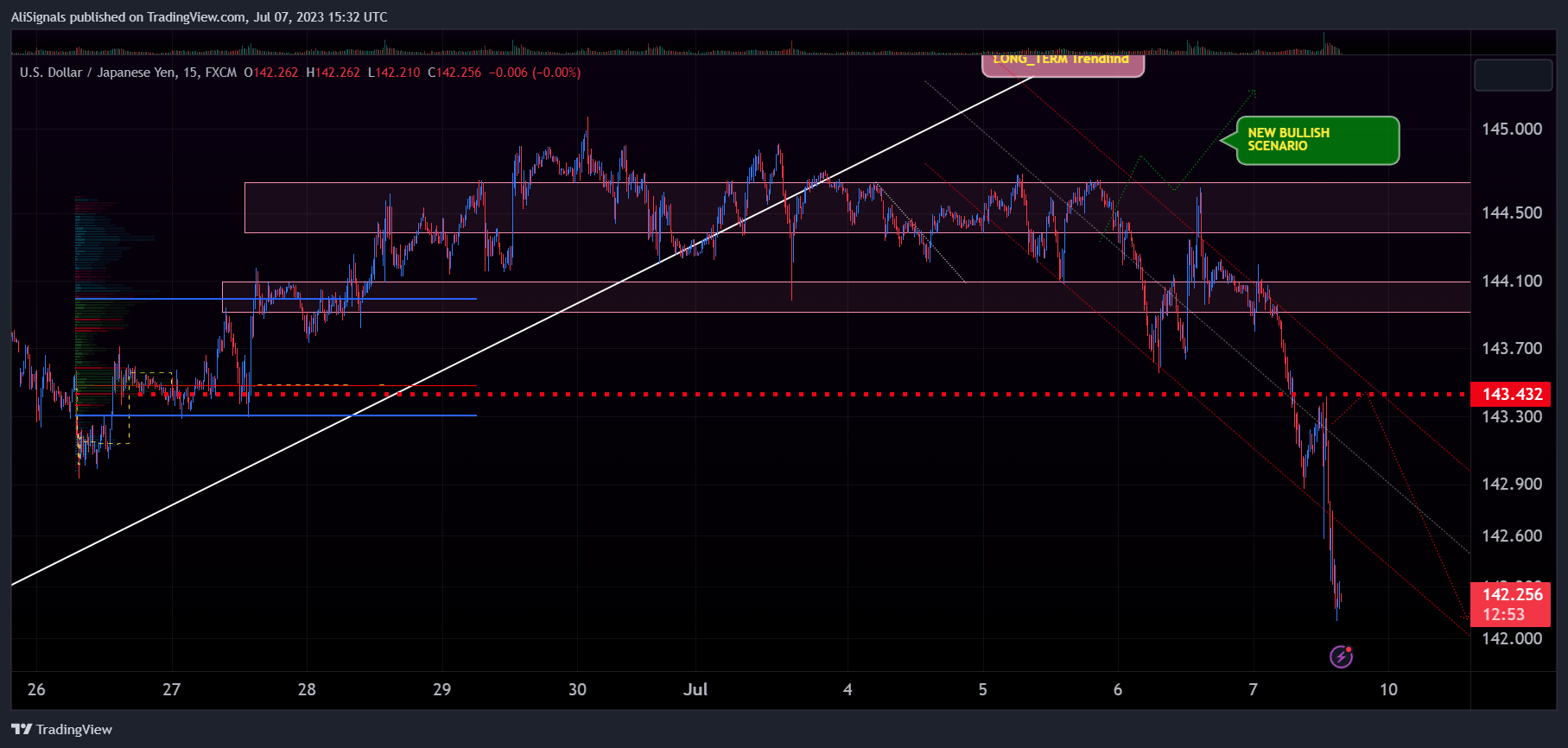Image resolution: width=1568 pixels, height=748 pixels.
Task: Click date label 28 on time axis
Action: click(307, 689)
